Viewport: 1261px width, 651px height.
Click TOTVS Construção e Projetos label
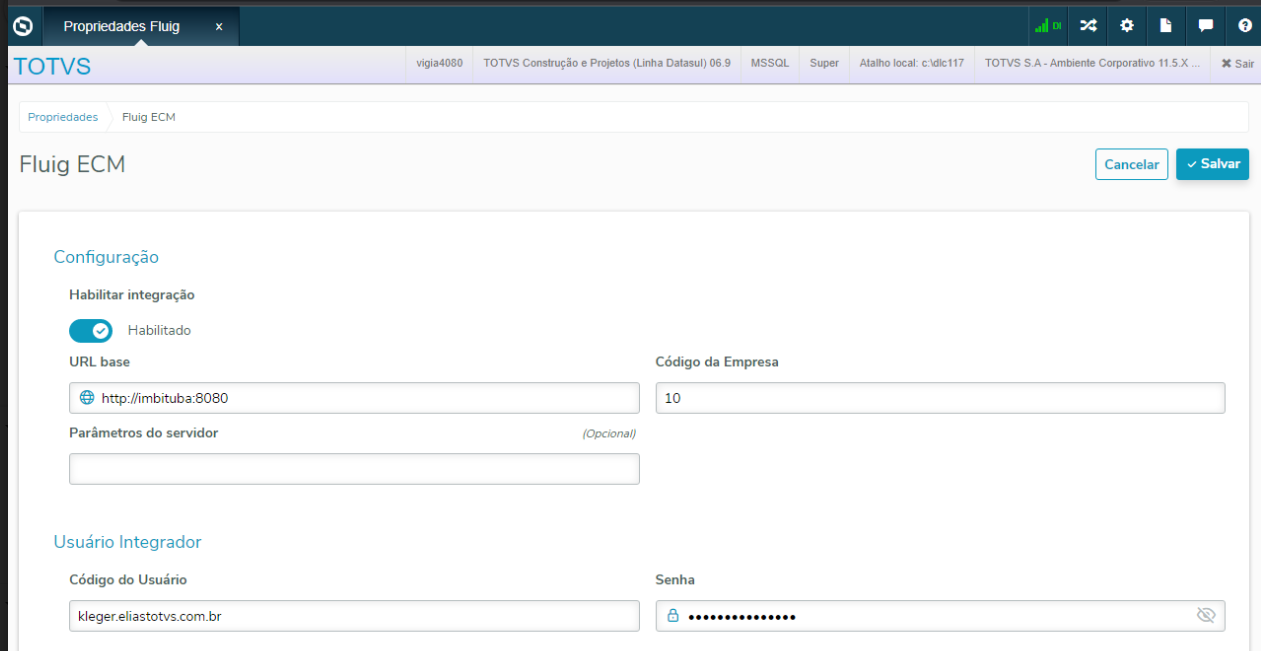(x=607, y=63)
